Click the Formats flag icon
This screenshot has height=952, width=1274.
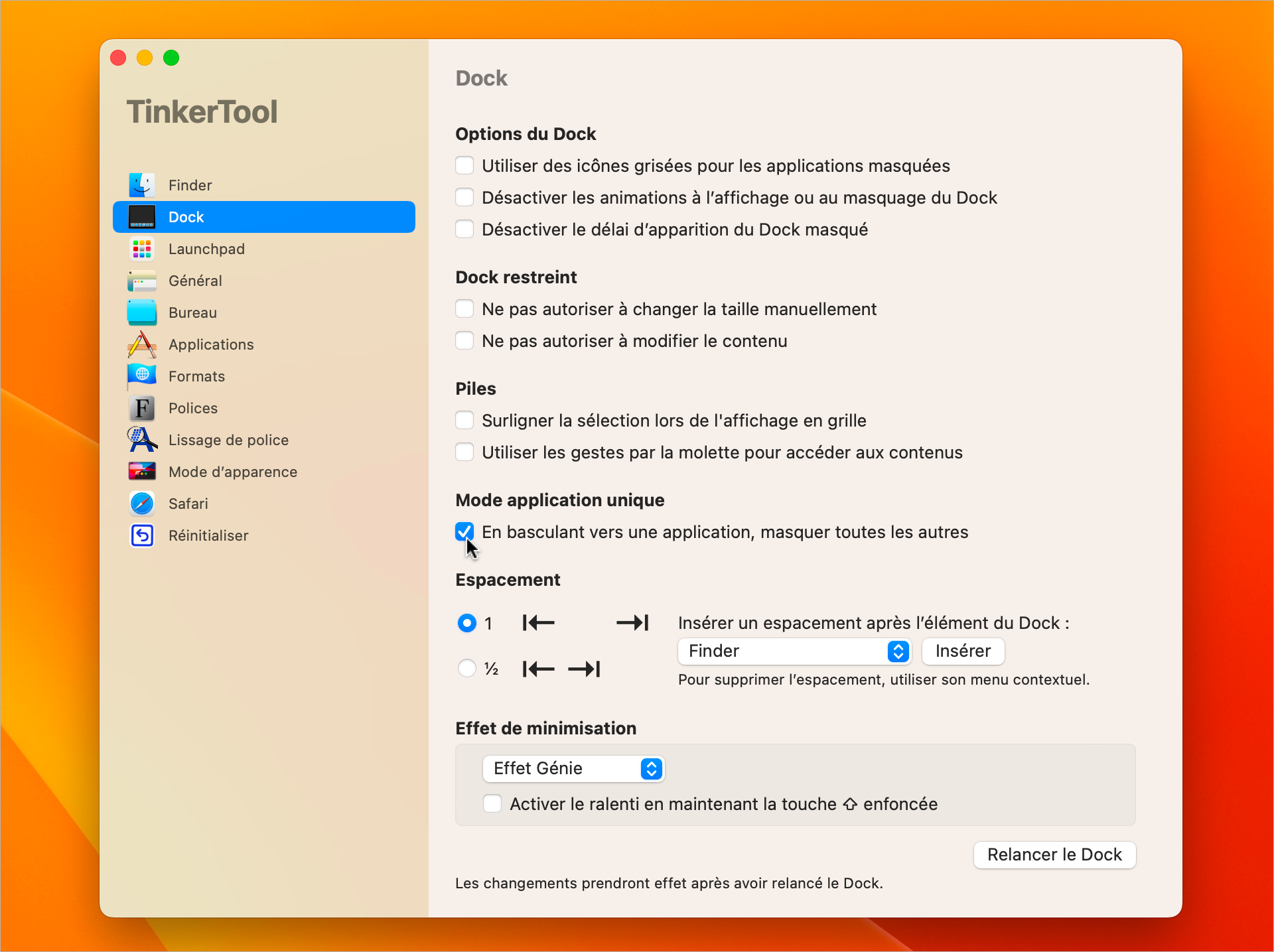tap(142, 376)
